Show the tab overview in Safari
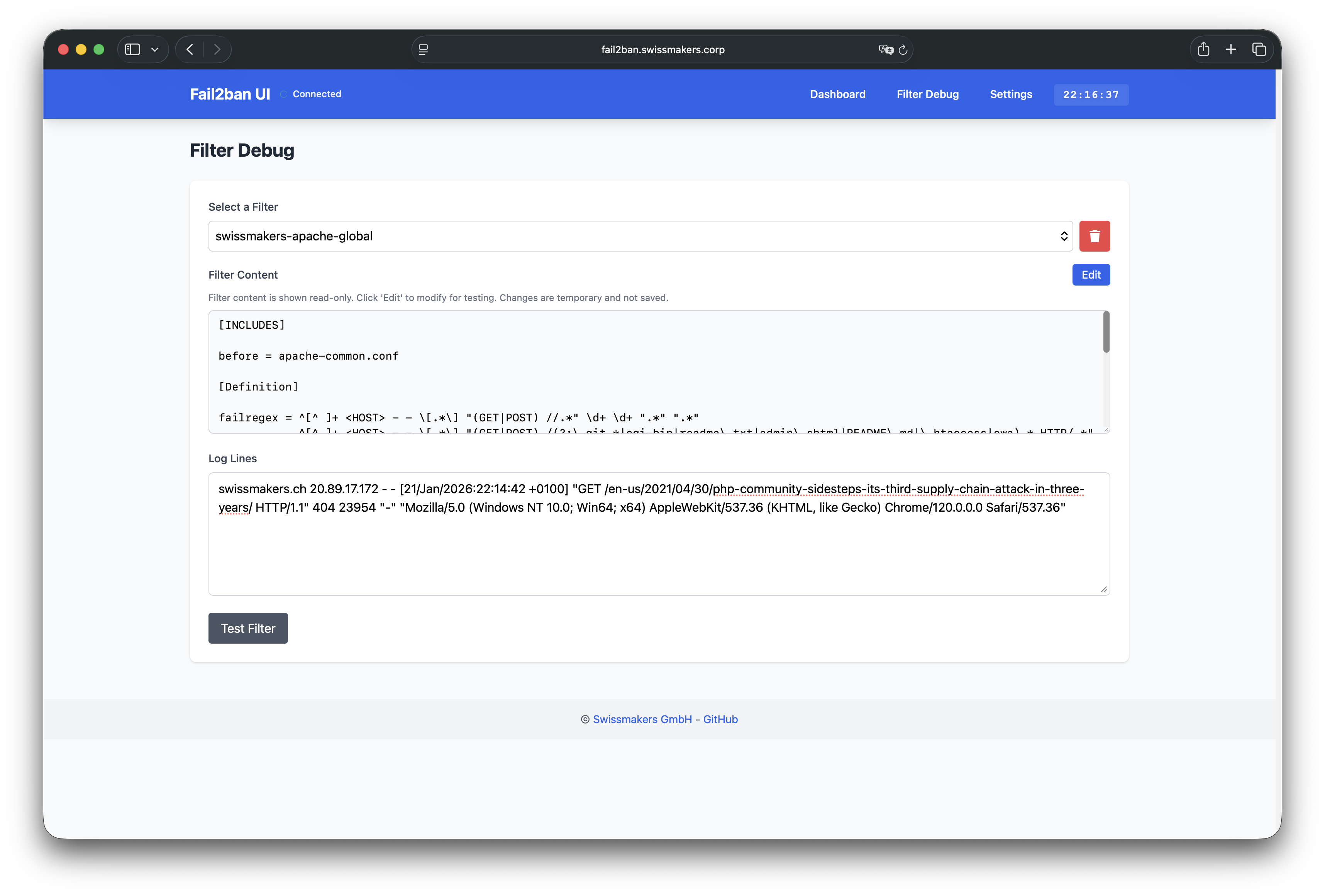Image resolution: width=1325 pixels, height=896 pixels. click(x=1259, y=49)
